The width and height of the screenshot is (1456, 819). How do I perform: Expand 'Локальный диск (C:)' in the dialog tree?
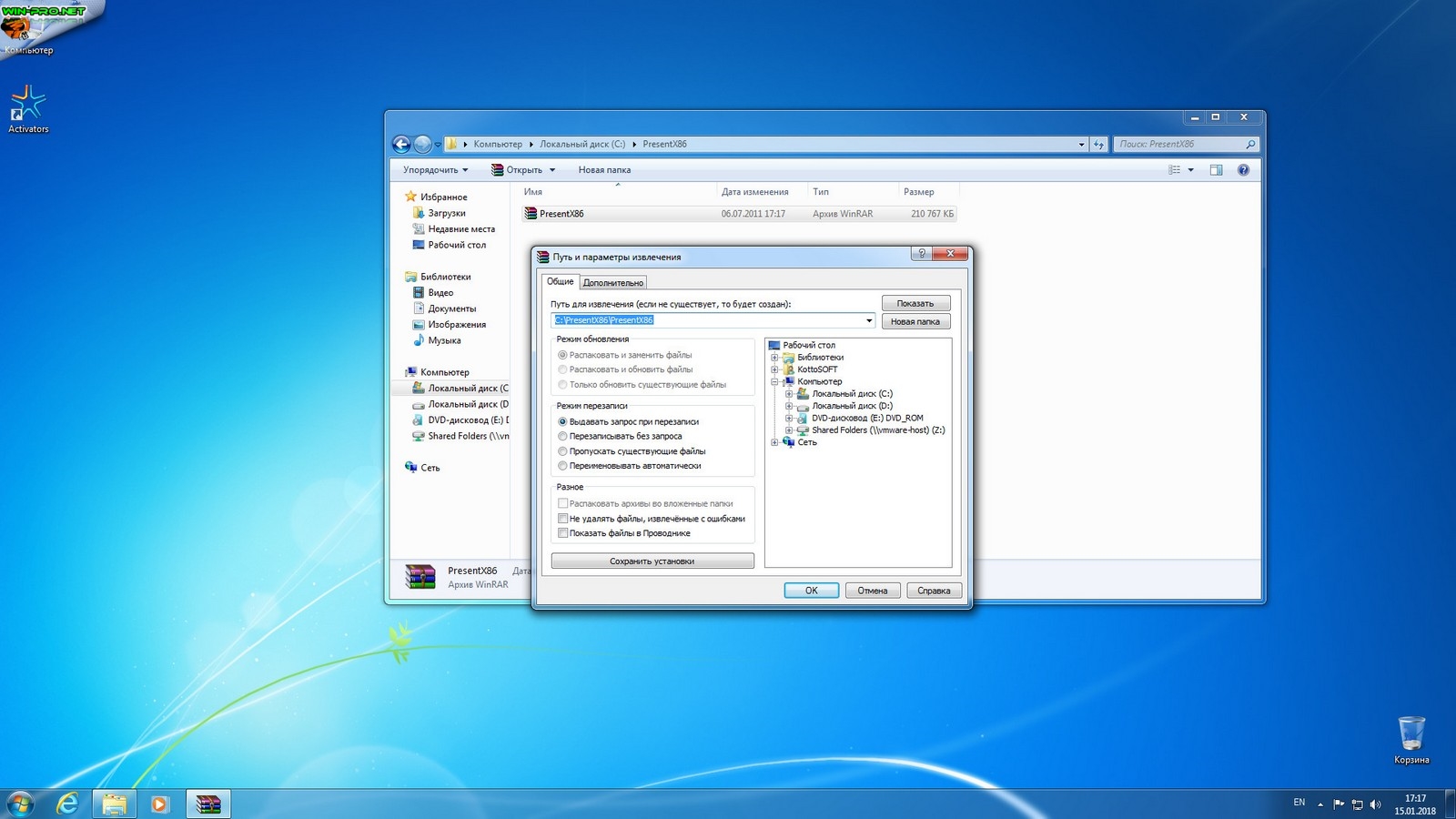[789, 394]
